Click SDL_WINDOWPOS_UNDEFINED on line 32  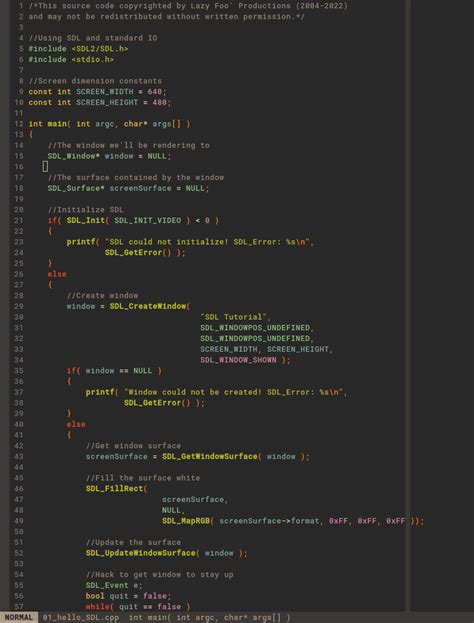tap(255, 338)
